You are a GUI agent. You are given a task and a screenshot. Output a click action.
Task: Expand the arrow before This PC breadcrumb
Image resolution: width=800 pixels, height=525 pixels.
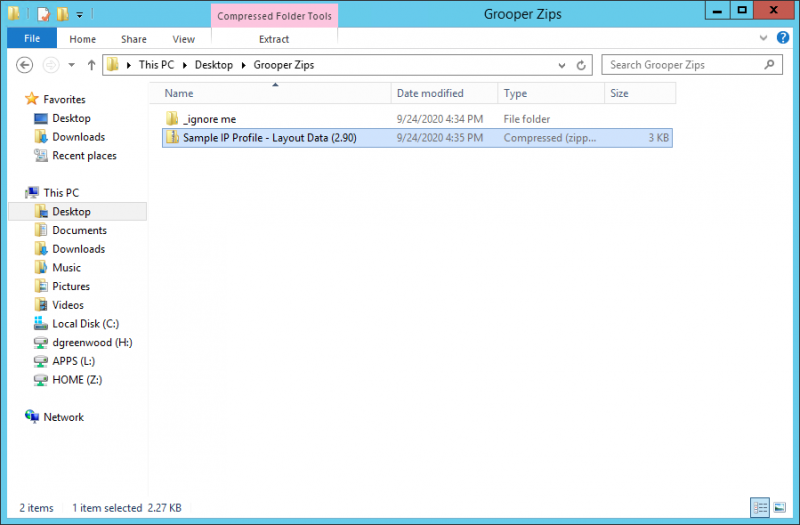[x=129, y=65]
